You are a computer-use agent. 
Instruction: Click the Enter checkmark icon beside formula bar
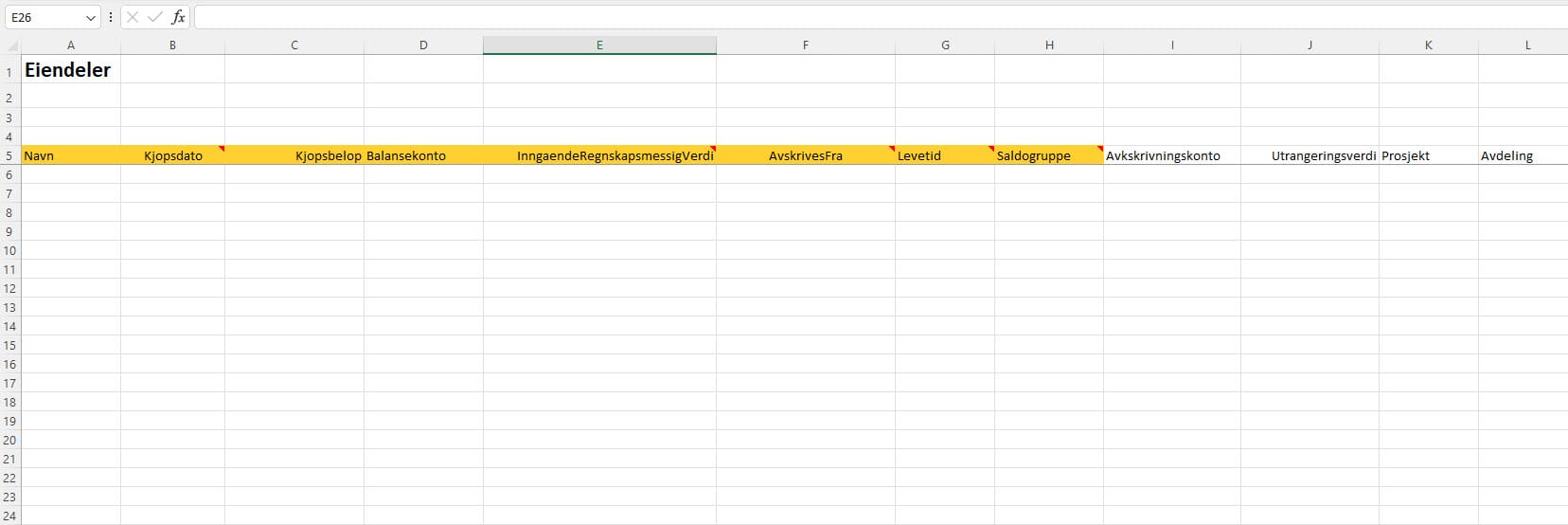tap(154, 17)
